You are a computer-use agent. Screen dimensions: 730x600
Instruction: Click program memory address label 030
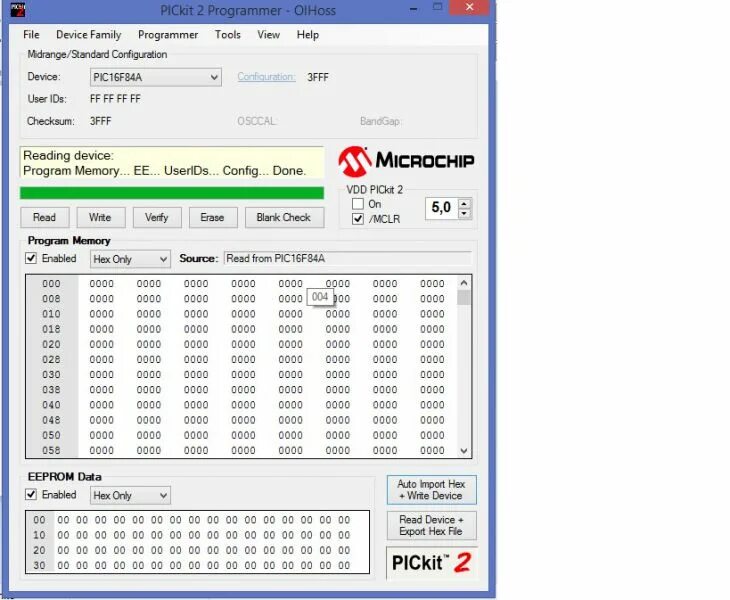(x=51, y=374)
